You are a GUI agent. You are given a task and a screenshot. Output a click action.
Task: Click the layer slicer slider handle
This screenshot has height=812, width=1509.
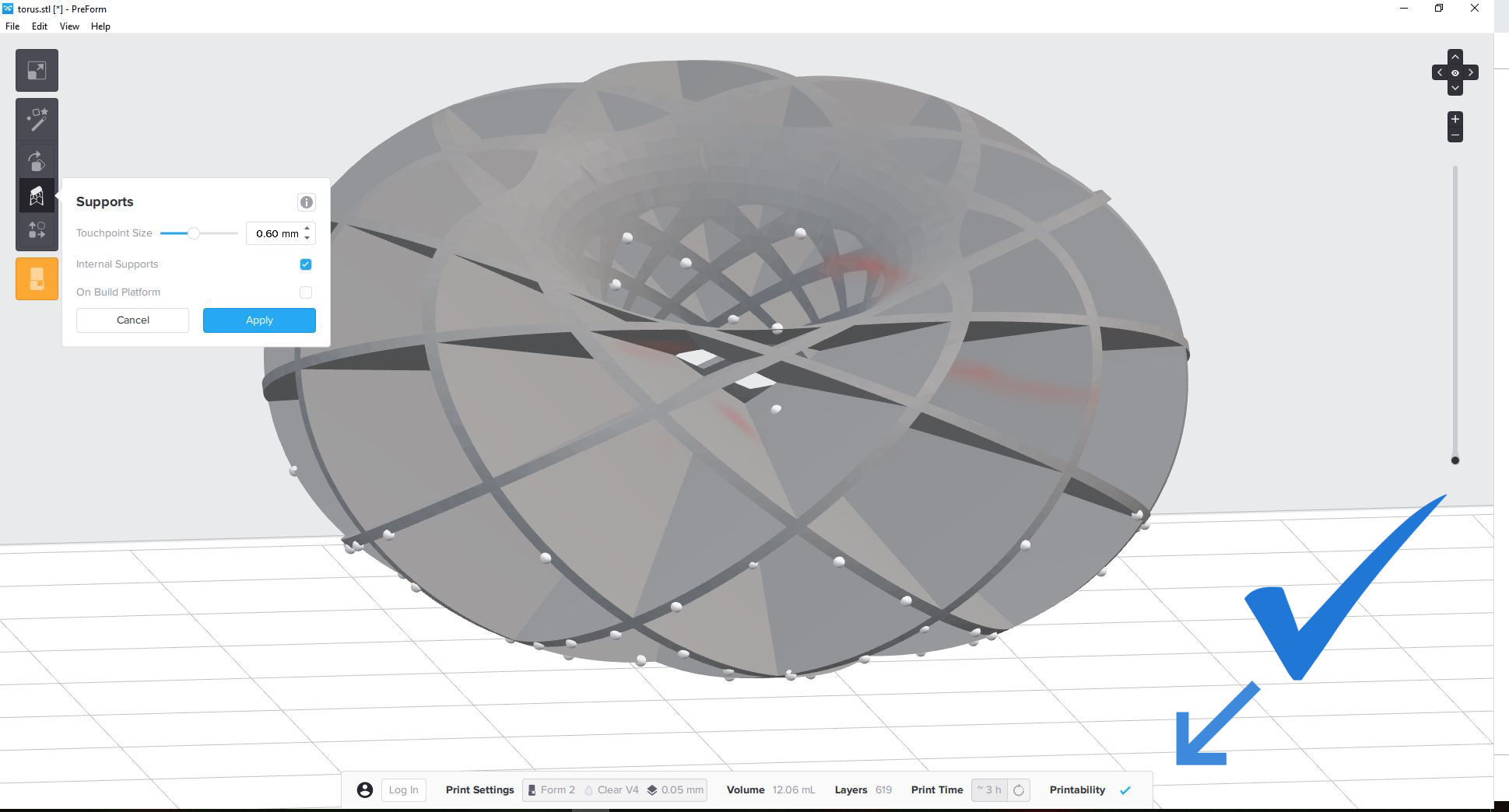pyautogui.click(x=1455, y=460)
